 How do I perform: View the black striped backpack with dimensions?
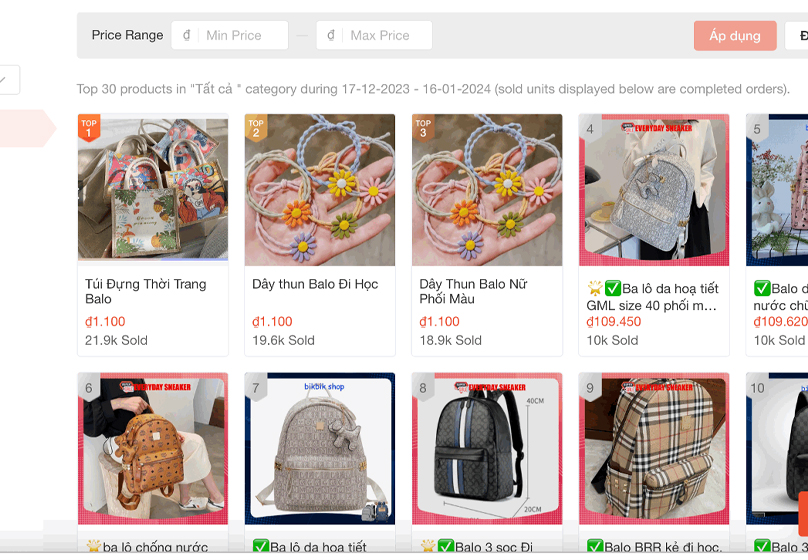tap(487, 450)
